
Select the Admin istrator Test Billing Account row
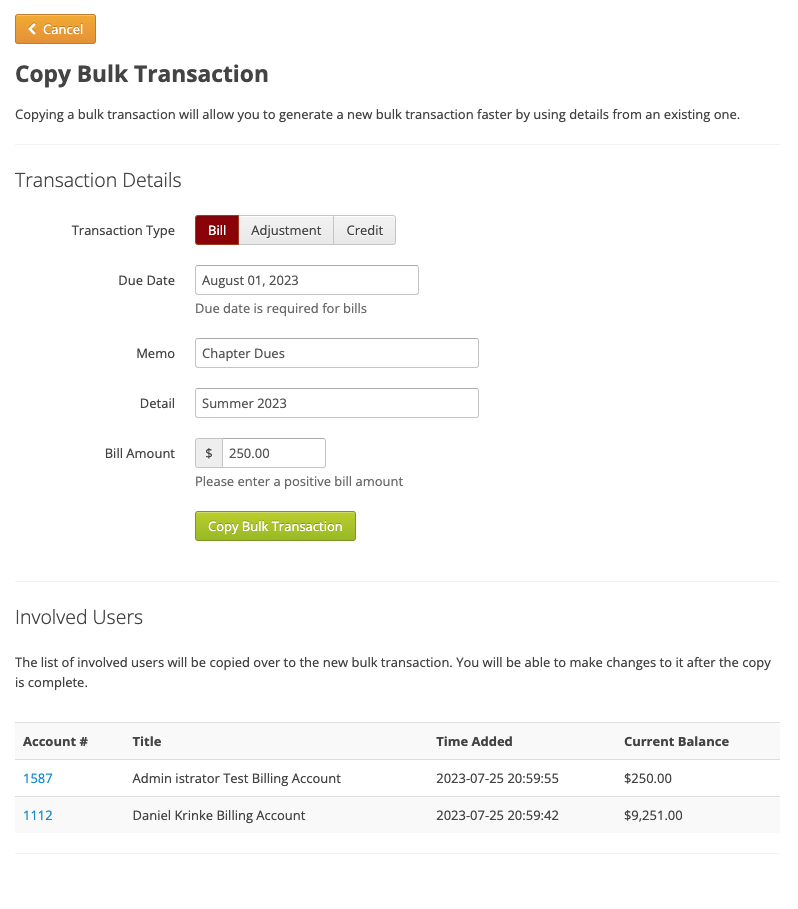tap(237, 778)
